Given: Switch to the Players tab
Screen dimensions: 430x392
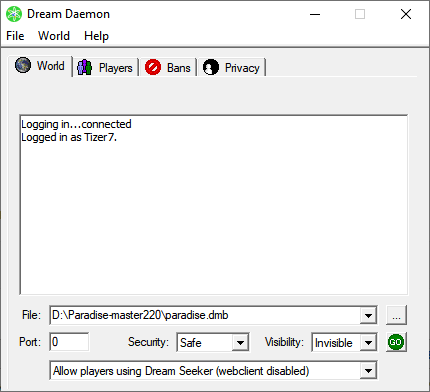Looking at the screenshot, I should coord(105,68).
